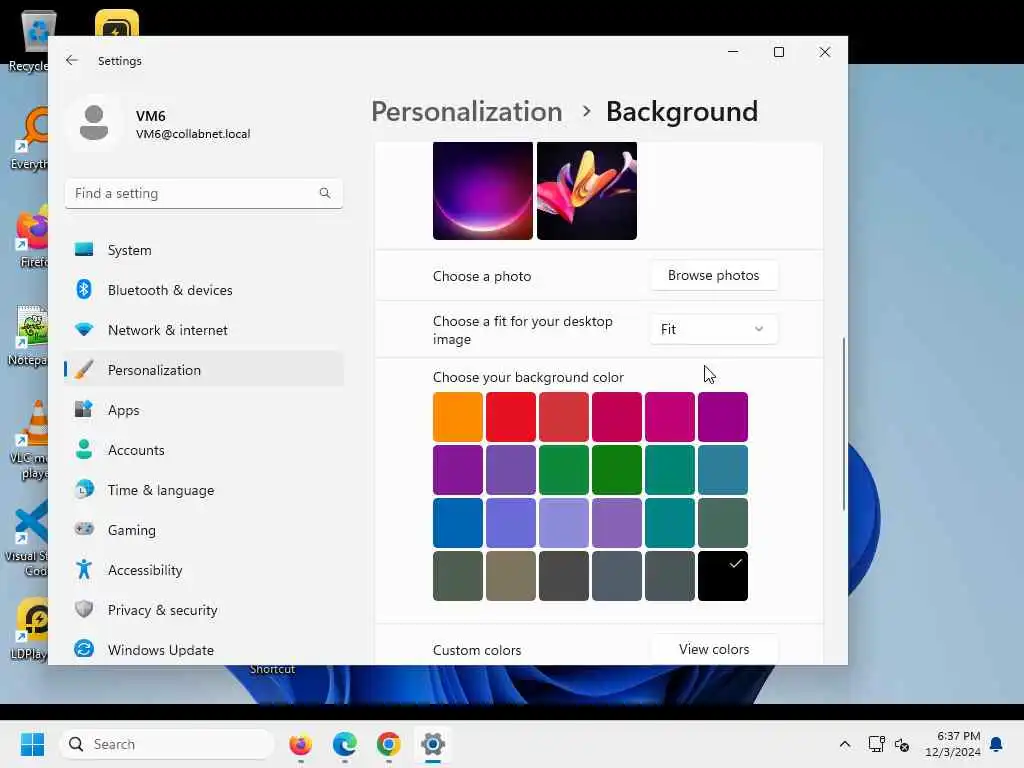
Task: Click the Personalization paintbrush icon
Action: [x=84, y=370]
